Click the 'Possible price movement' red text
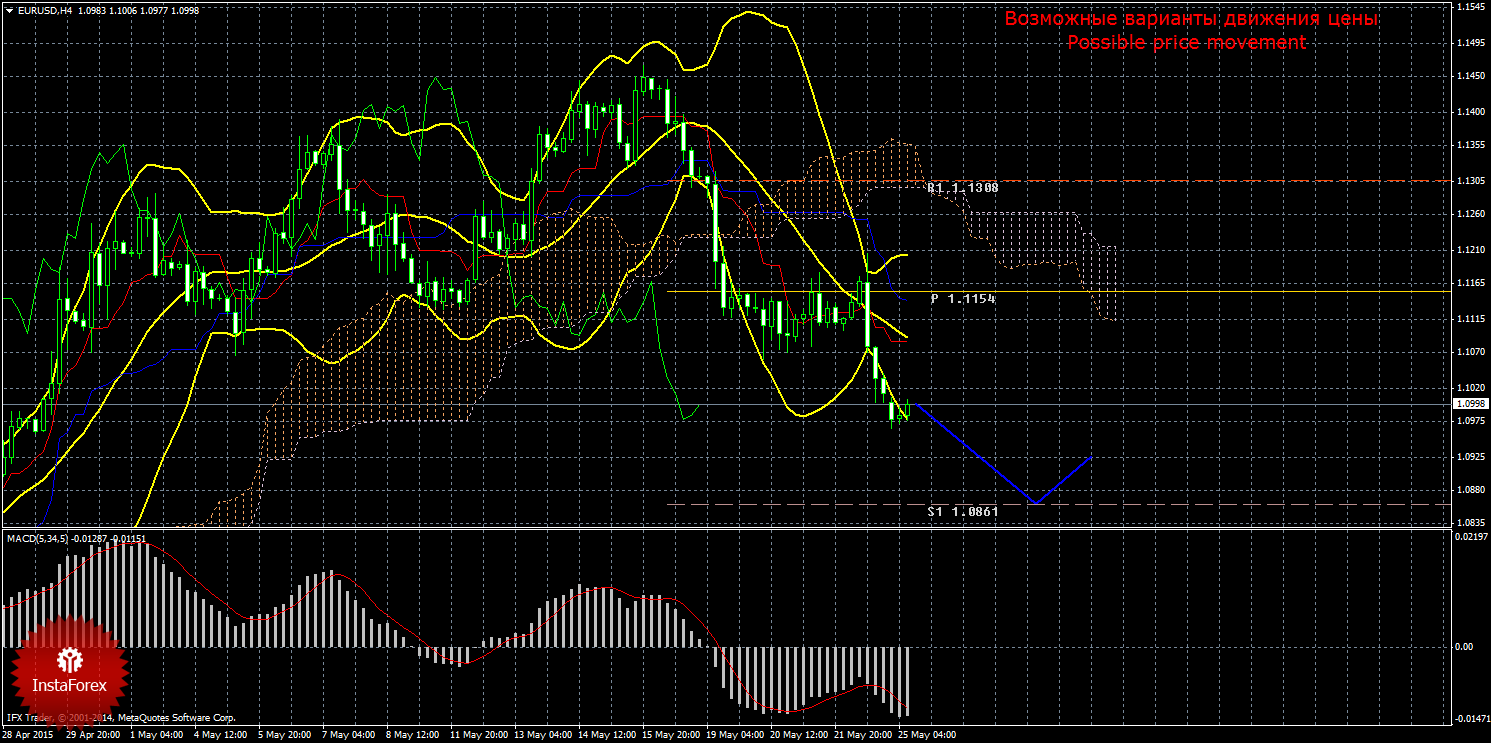The width and height of the screenshot is (1491, 743). tap(1186, 43)
